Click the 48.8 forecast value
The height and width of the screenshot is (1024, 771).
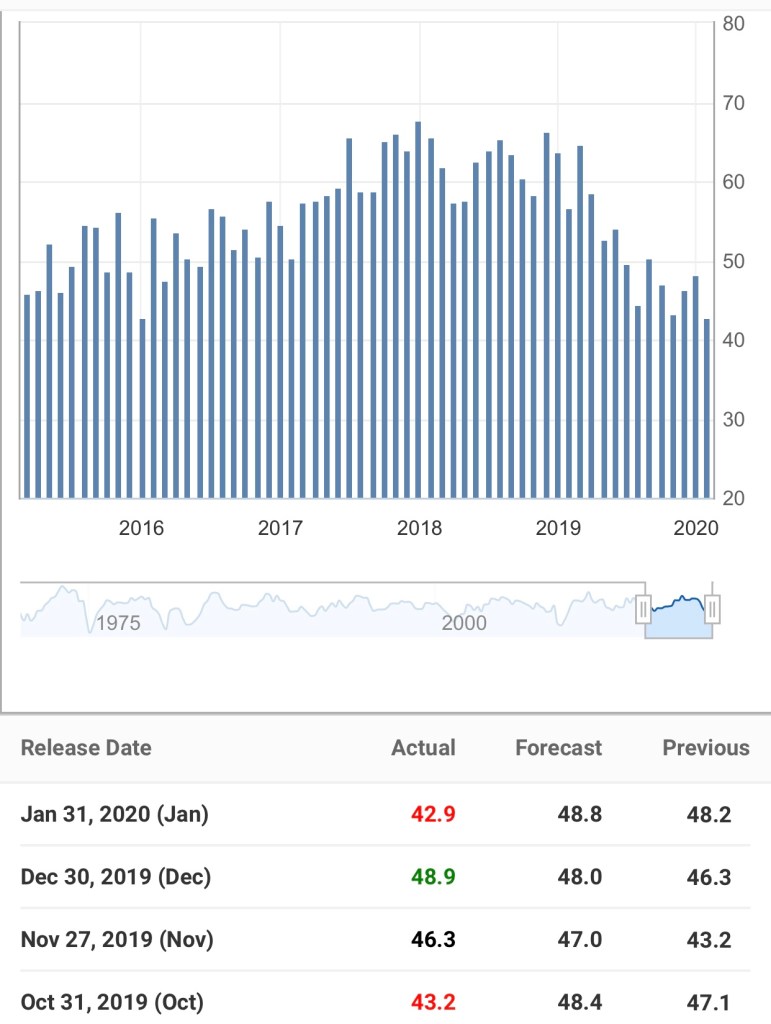tap(580, 814)
